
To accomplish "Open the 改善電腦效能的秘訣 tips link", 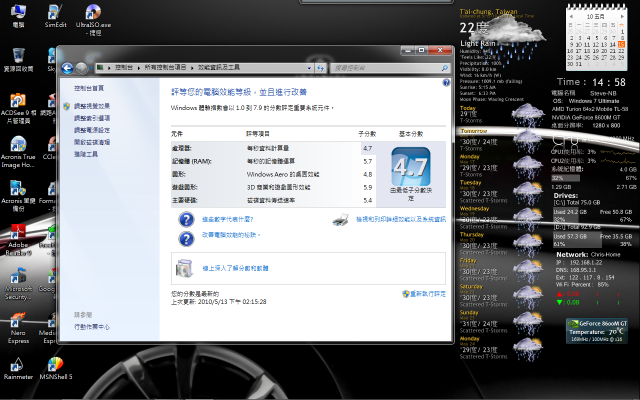I will 231,235.
